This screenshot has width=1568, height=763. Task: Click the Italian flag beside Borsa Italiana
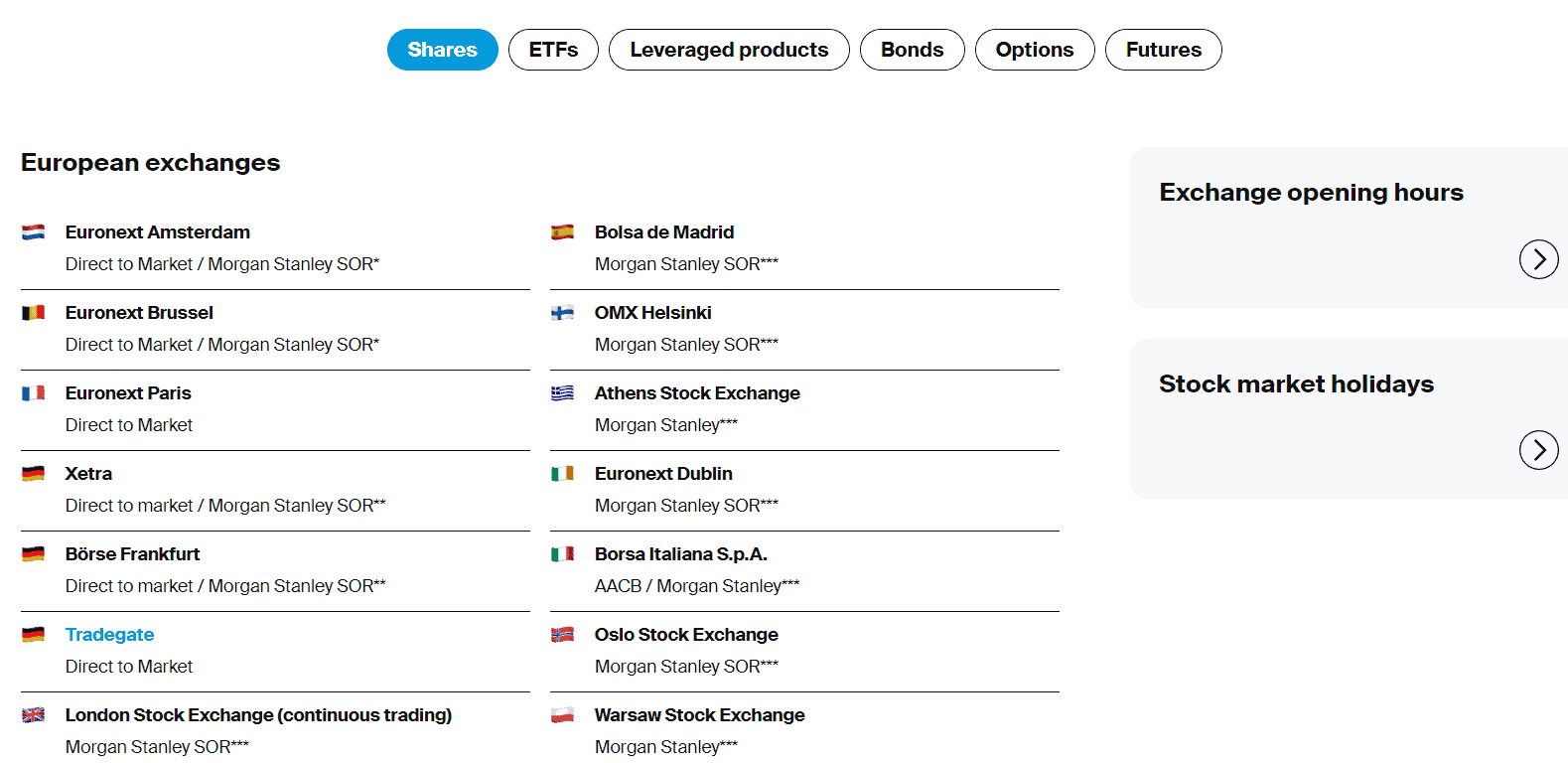click(x=562, y=554)
